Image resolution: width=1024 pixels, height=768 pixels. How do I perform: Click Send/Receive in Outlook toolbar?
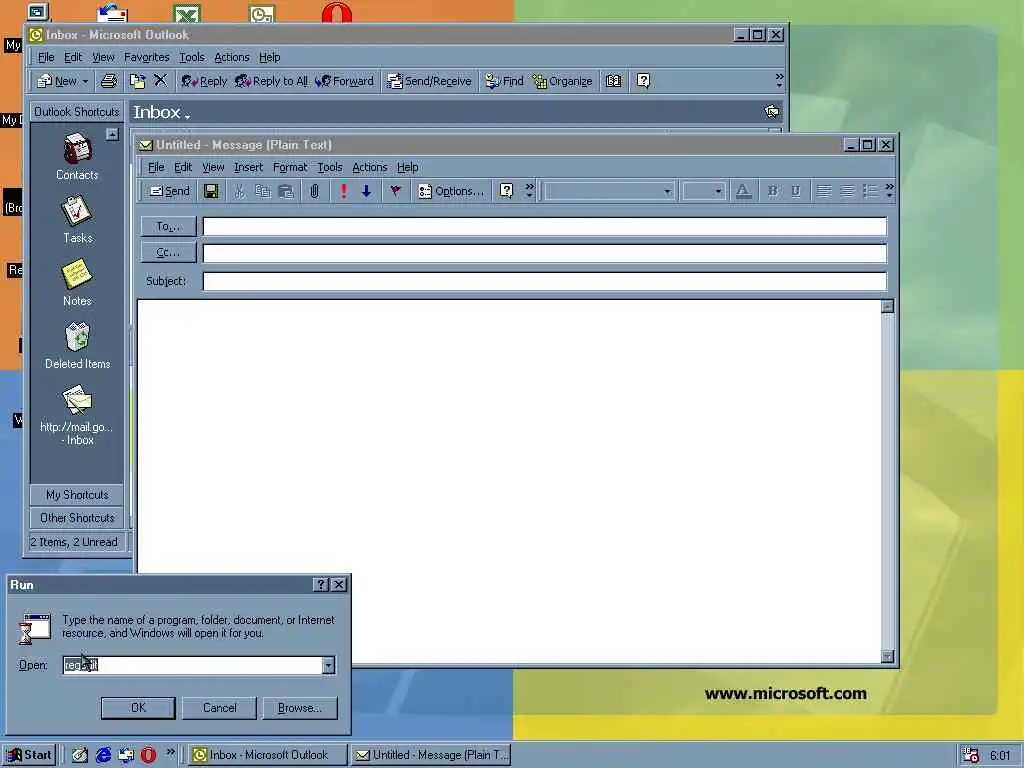(429, 81)
